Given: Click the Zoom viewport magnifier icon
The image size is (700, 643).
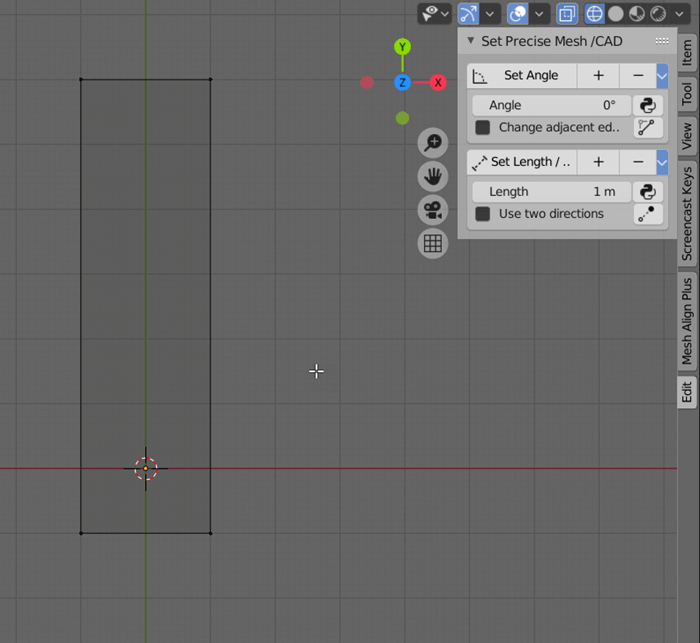Looking at the screenshot, I should click(x=433, y=143).
